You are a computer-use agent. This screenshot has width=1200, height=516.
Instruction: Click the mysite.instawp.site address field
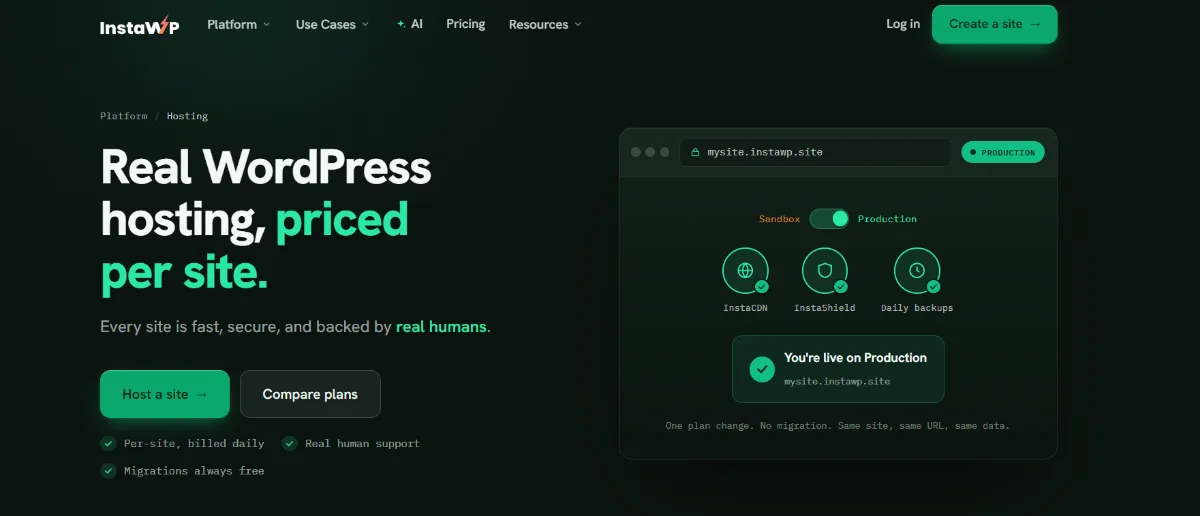815,152
